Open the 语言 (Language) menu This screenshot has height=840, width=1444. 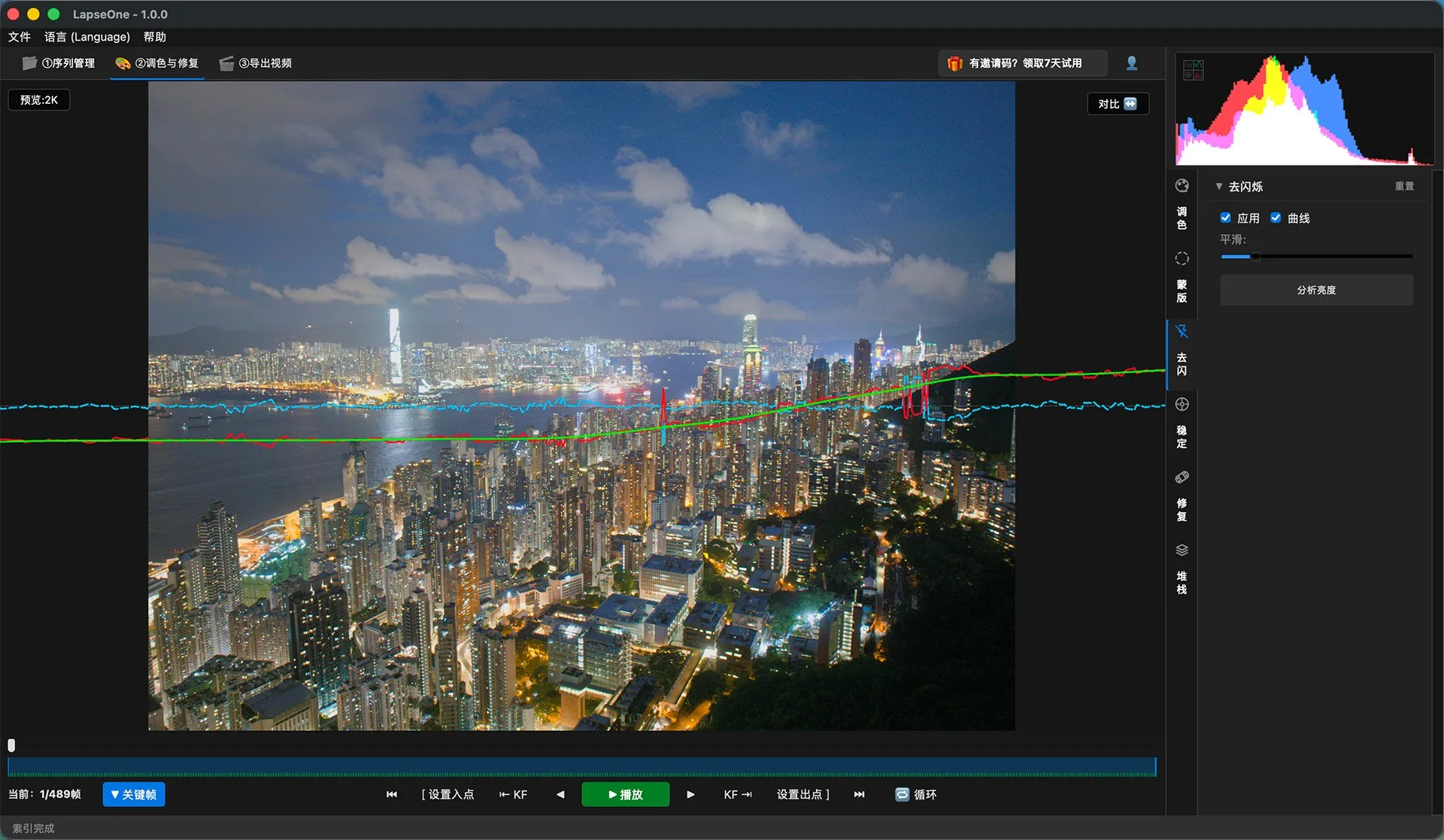pos(87,37)
